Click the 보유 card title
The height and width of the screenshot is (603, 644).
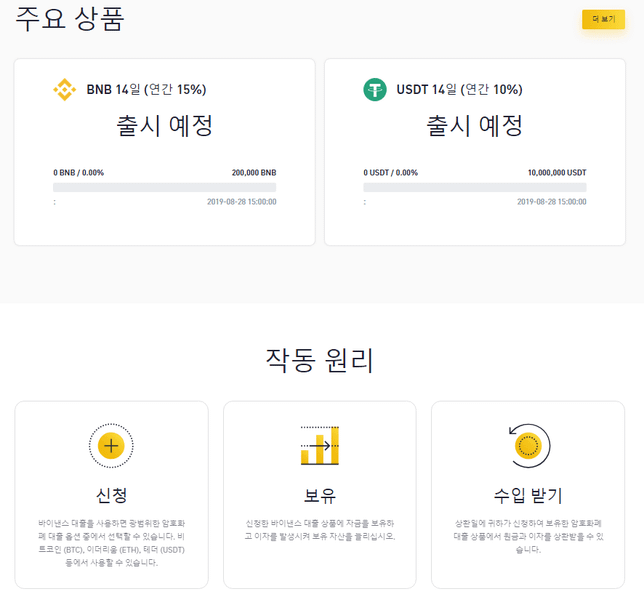click(320, 495)
